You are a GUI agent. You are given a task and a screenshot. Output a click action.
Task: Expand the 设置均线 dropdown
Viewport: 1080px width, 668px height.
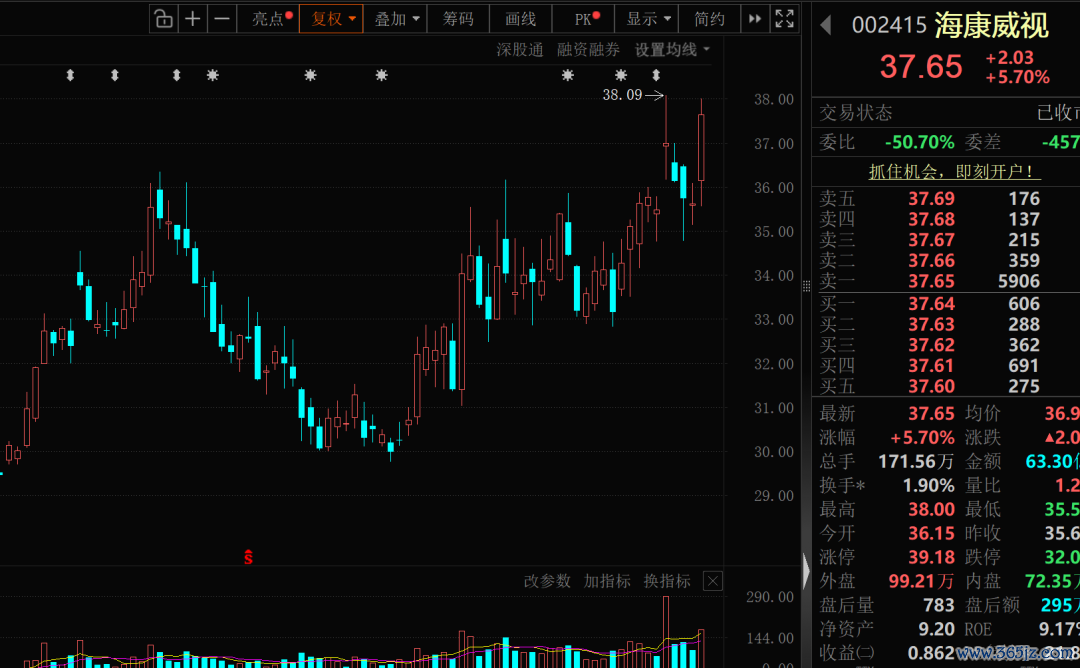pyautogui.click(x=672, y=50)
